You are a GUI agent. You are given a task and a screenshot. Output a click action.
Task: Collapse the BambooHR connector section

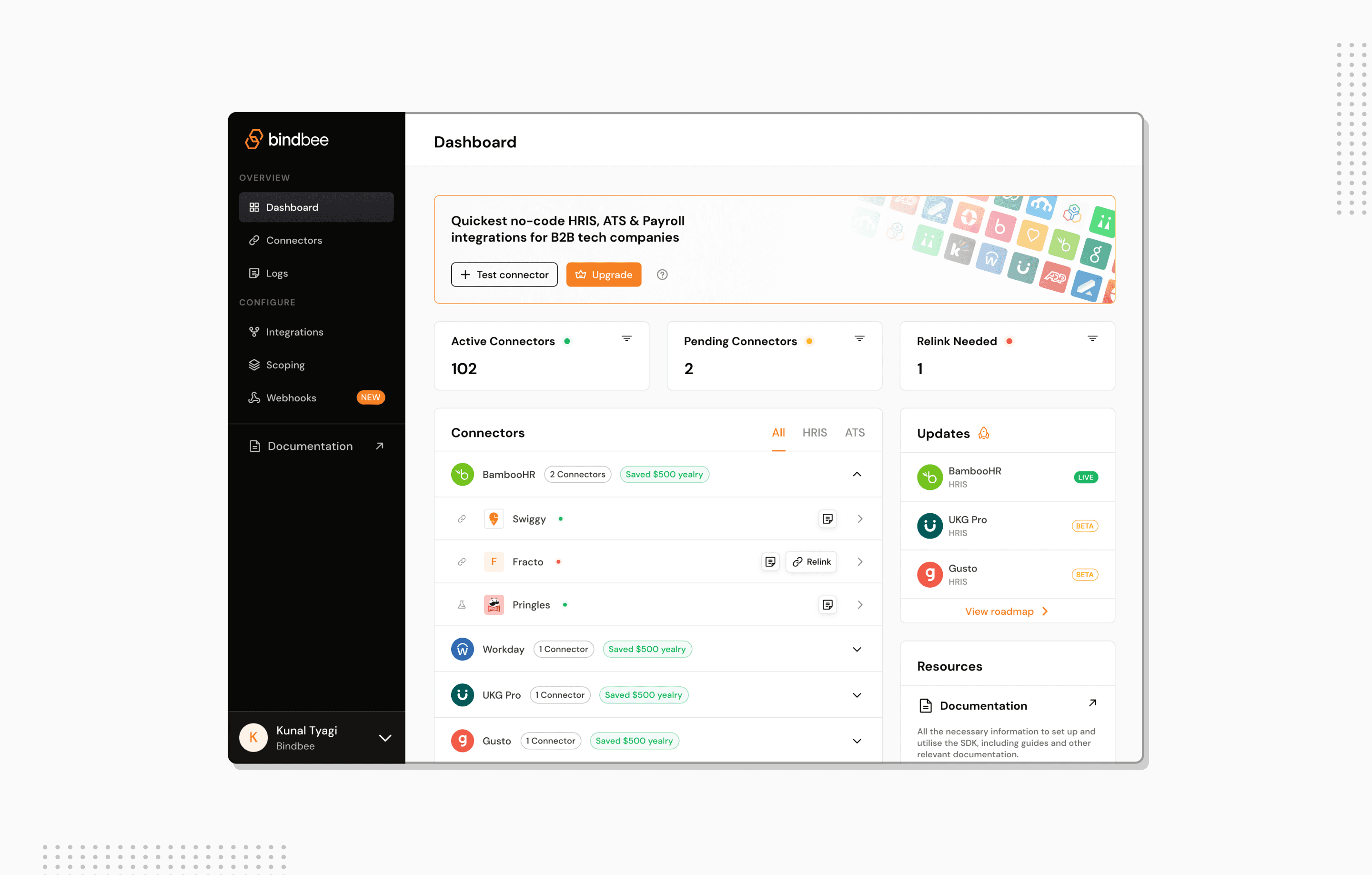(857, 474)
